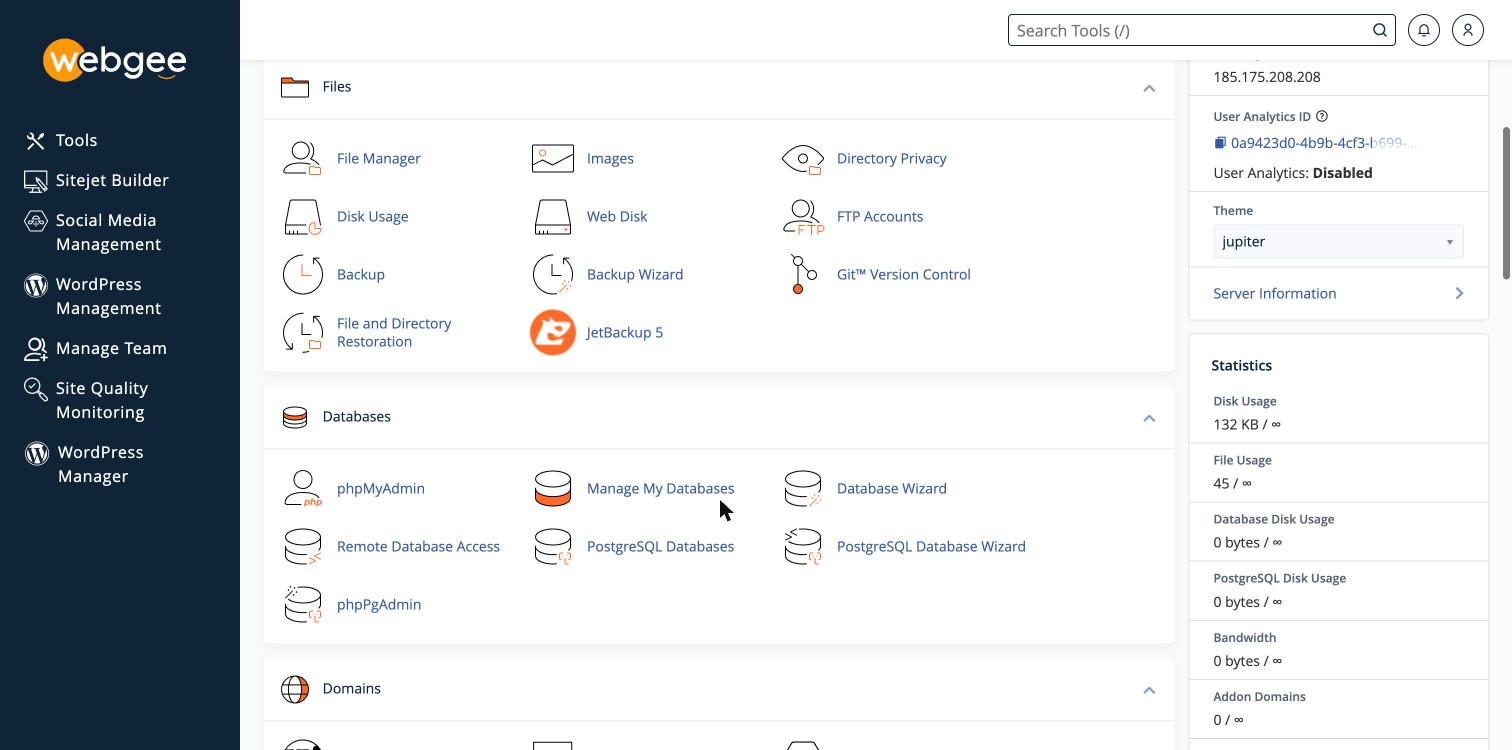Open the Database Wizard icon
The width and height of the screenshot is (1512, 750).
[x=802, y=488]
